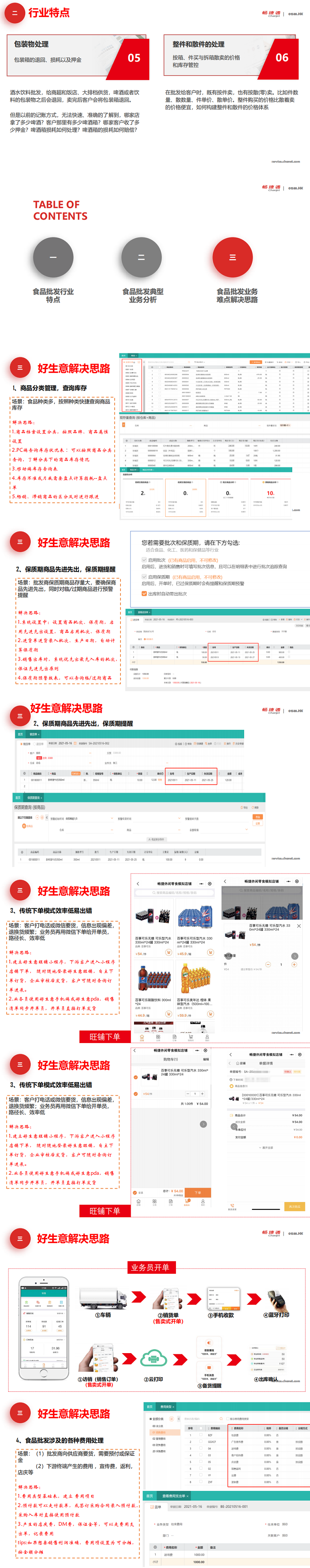Tap cart icon beside ¥45.9/件 product
The width and height of the screenshot is (310, 1568).
pos(210,953)
